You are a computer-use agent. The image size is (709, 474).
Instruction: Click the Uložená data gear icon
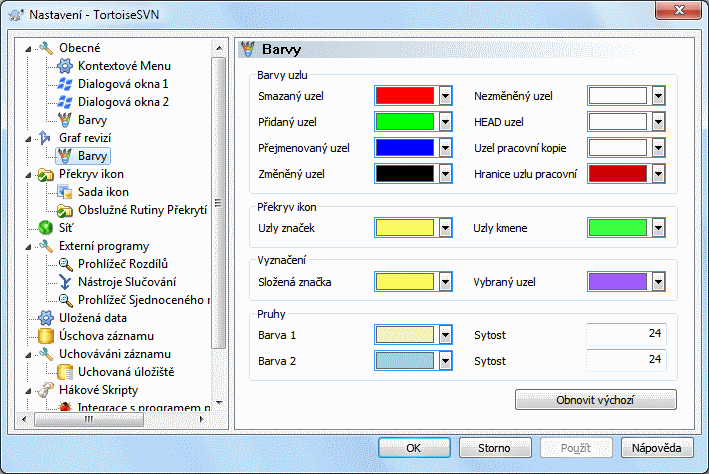(x=46, y=318)
